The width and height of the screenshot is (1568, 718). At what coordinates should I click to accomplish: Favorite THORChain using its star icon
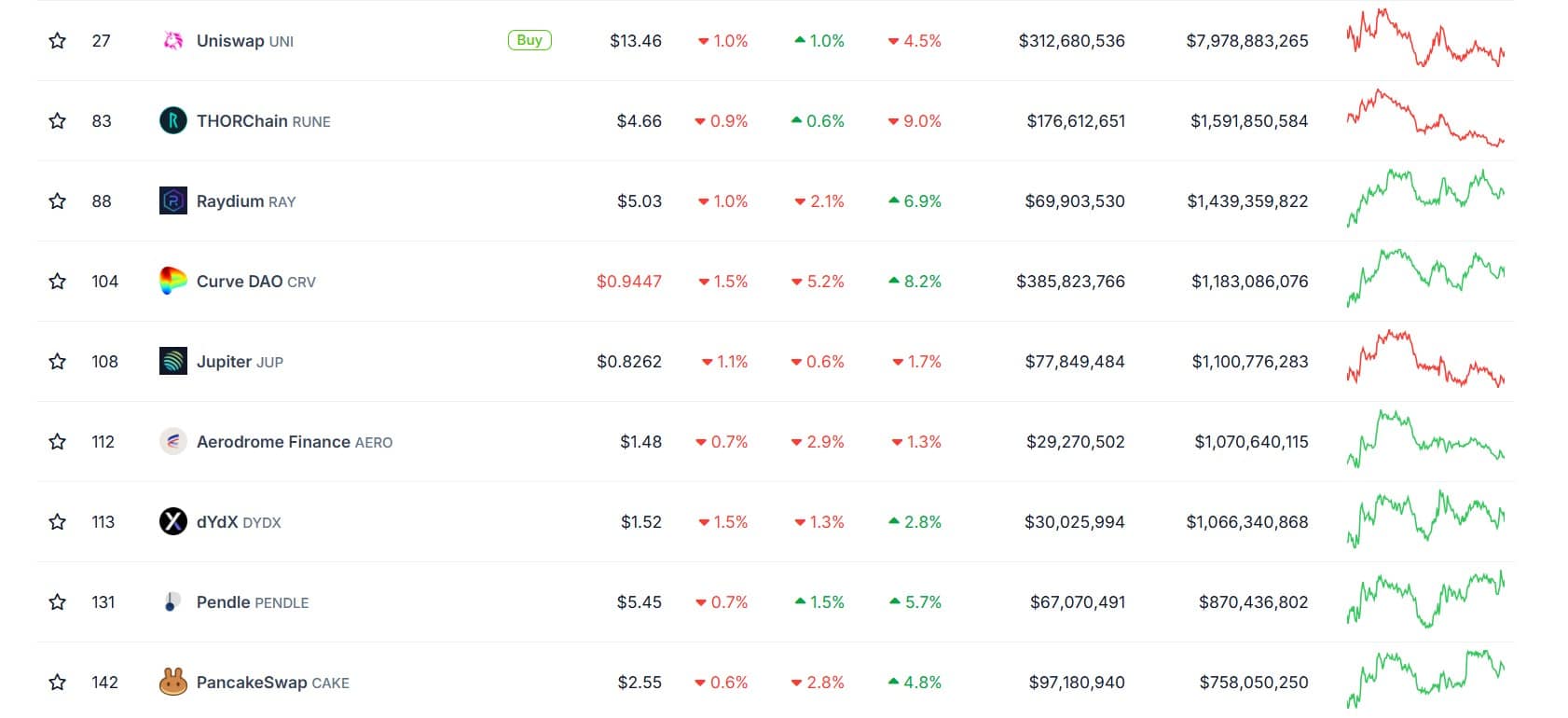point(58,121)
